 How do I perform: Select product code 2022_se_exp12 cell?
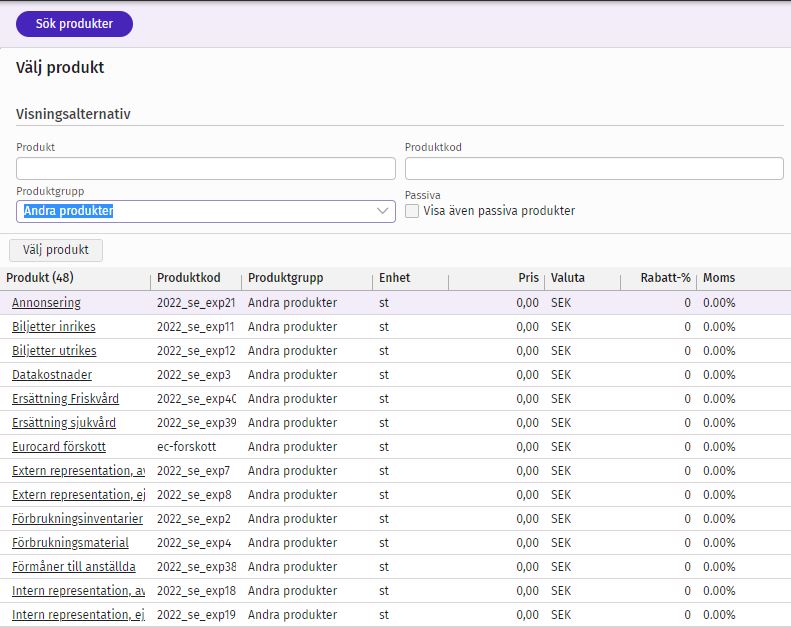(196, 351)
